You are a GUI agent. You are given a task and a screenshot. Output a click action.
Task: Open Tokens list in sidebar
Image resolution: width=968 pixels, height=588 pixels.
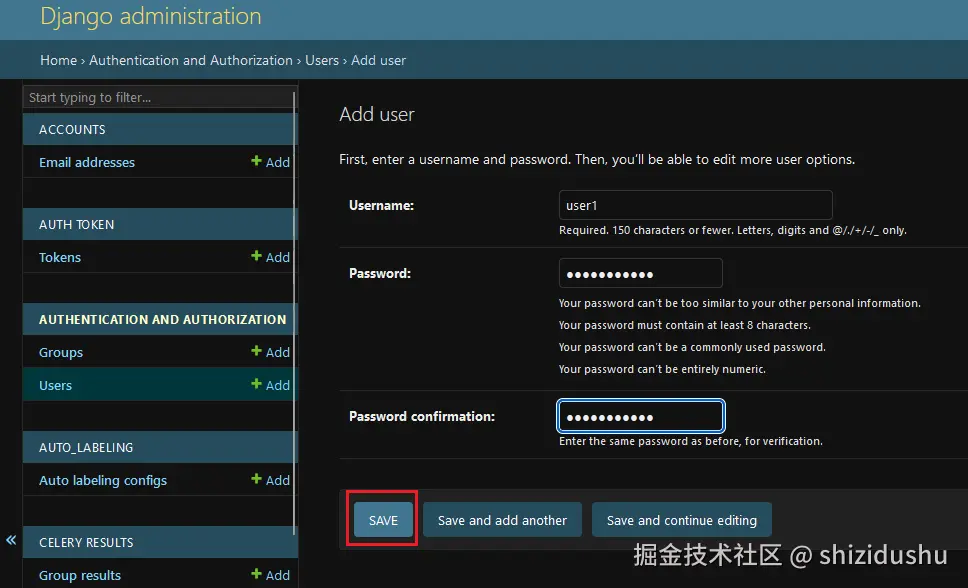(60, 258)
